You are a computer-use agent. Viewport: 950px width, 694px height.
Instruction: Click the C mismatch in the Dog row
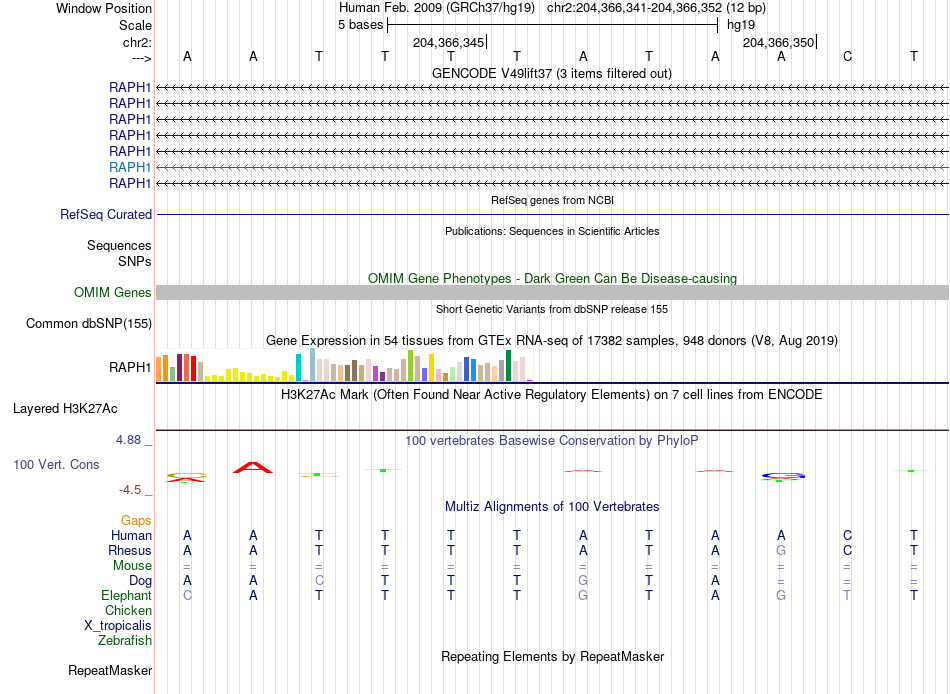click(319, 581)
